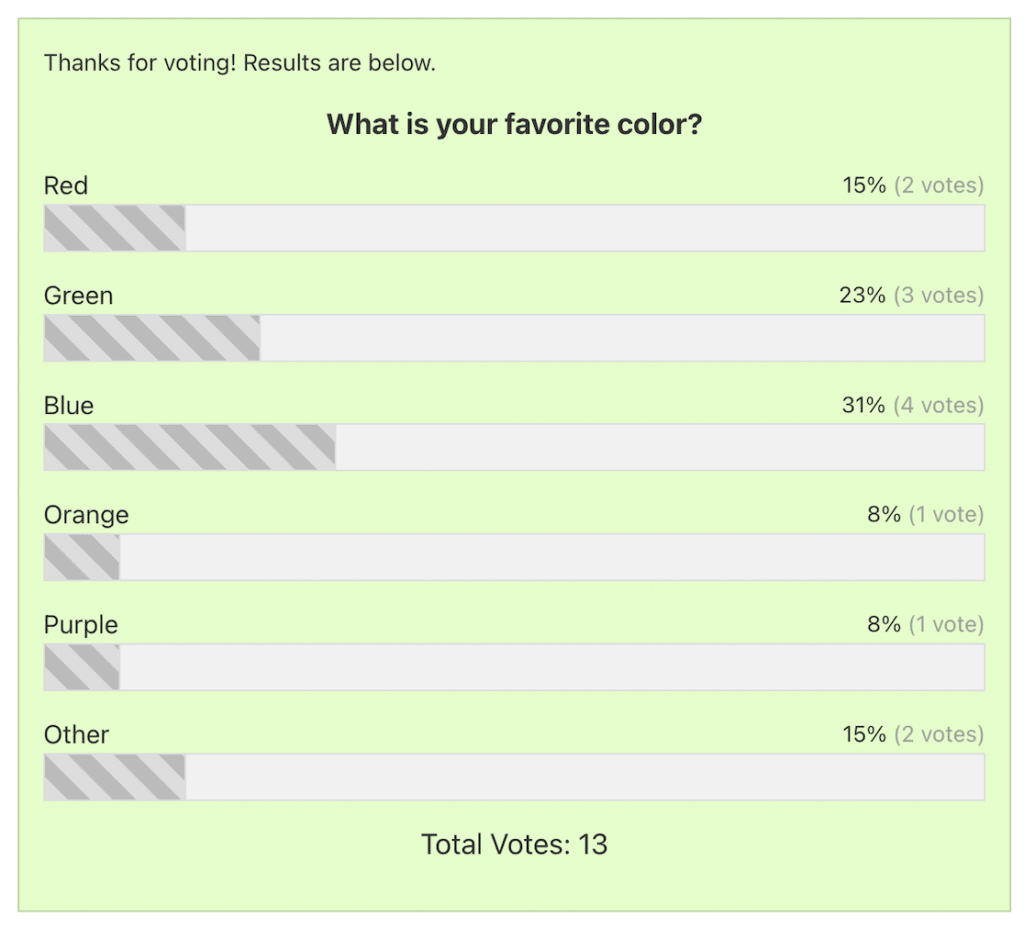This screenshot has width=1024, height=928.
Task: Click the Blue option label
Action: click(68, 405)
